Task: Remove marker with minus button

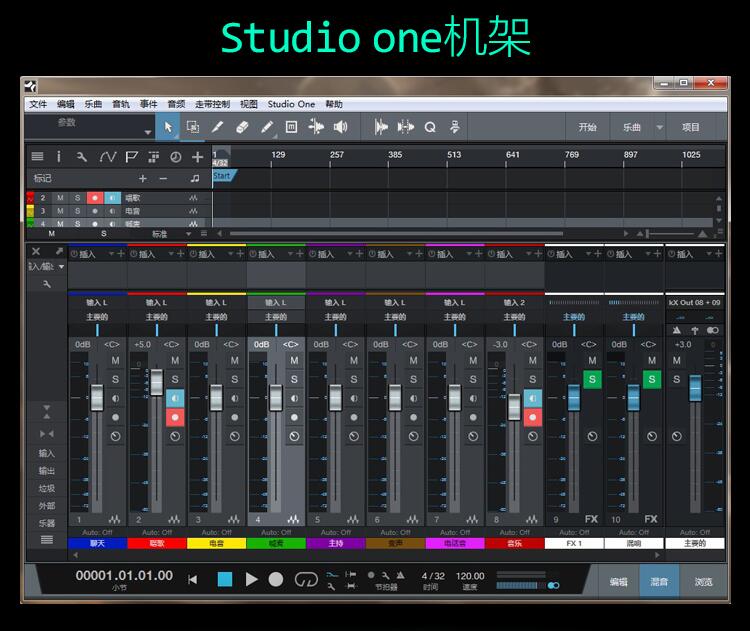Action: pos(163,178)
